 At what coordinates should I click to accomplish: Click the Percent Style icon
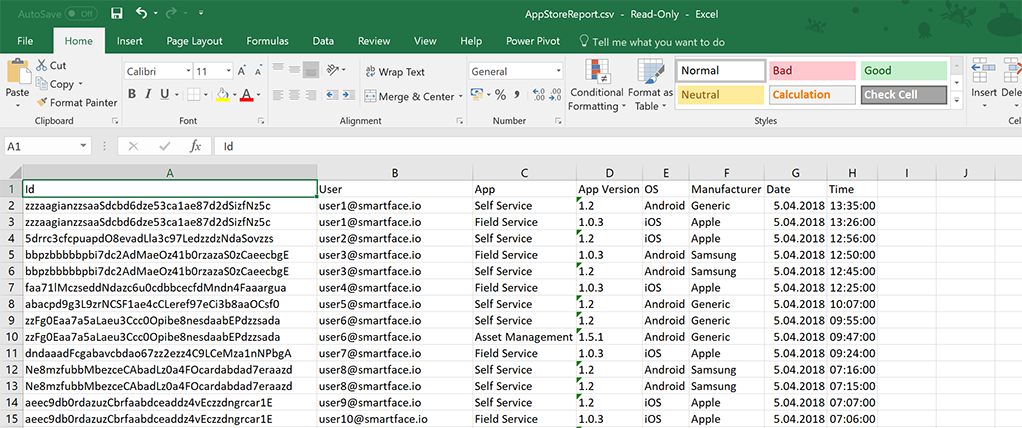pos(502,95)
